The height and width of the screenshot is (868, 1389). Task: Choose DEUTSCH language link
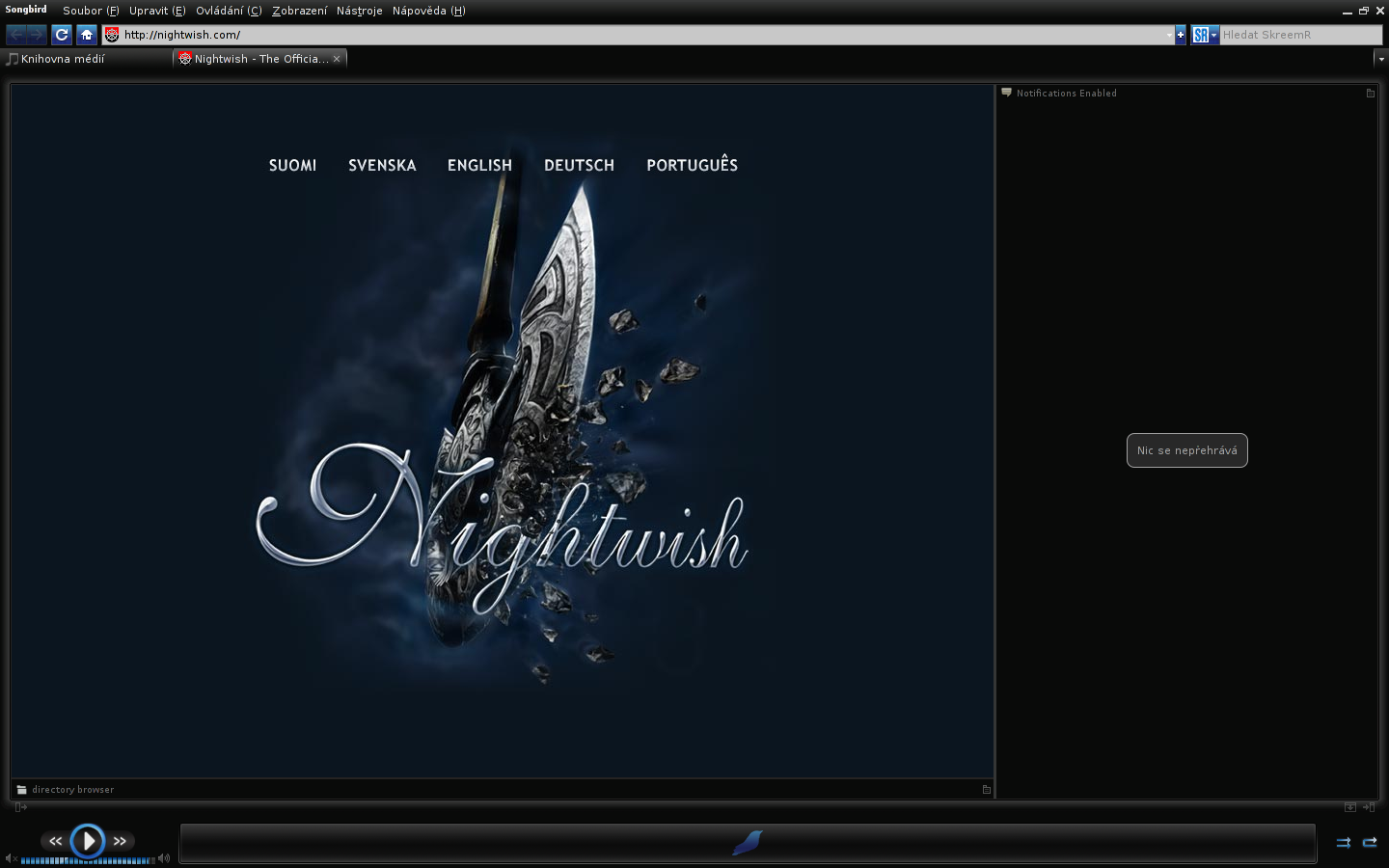click(x=579, y=165)
